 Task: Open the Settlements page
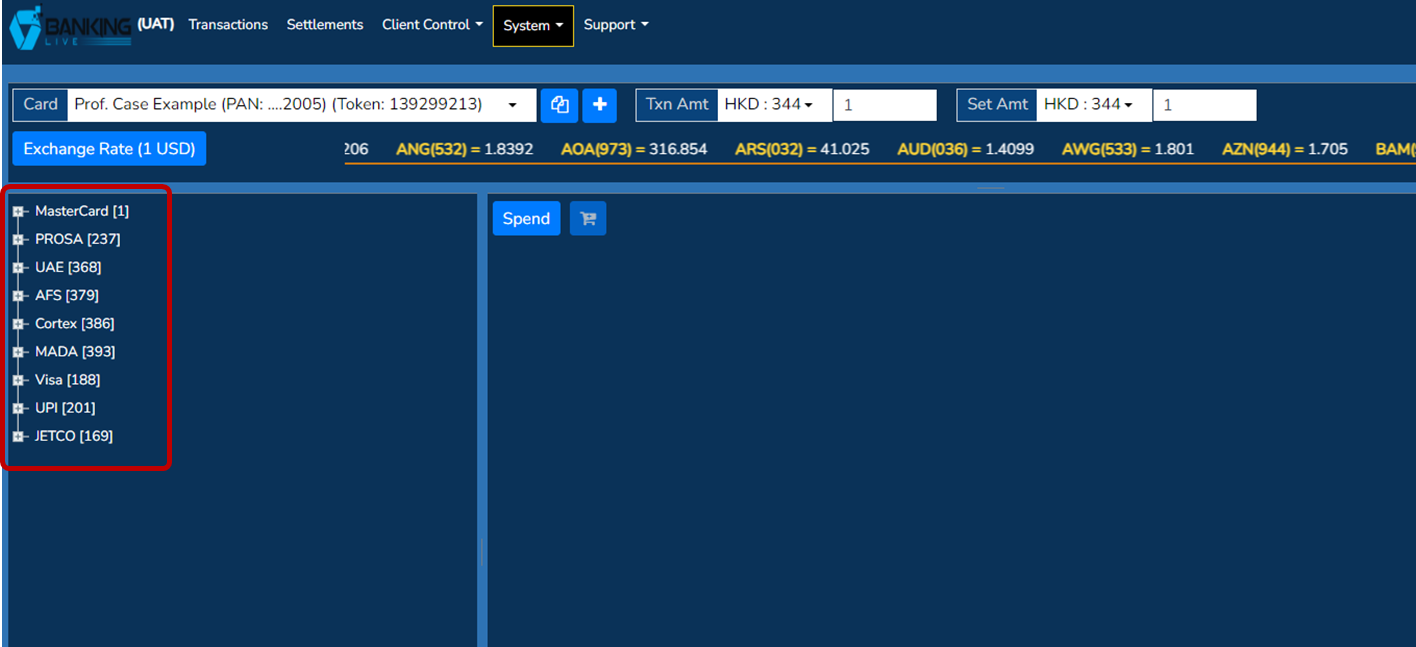(x=325, y=25)
